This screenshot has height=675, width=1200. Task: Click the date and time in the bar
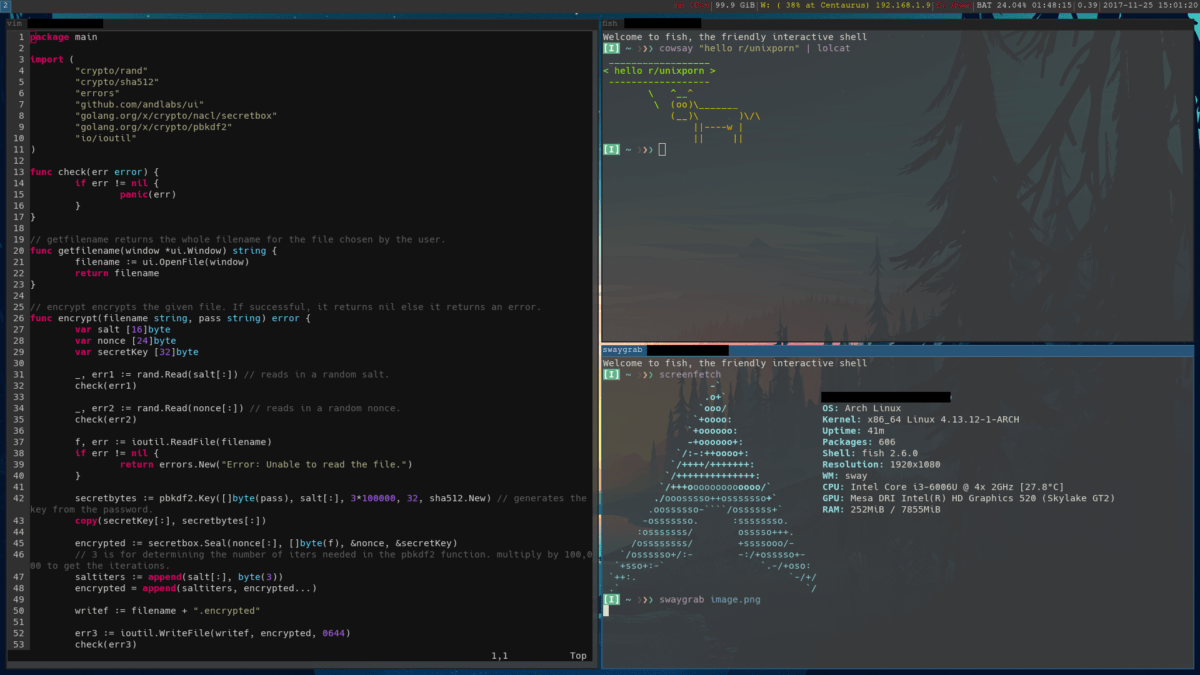[1151, 5]
